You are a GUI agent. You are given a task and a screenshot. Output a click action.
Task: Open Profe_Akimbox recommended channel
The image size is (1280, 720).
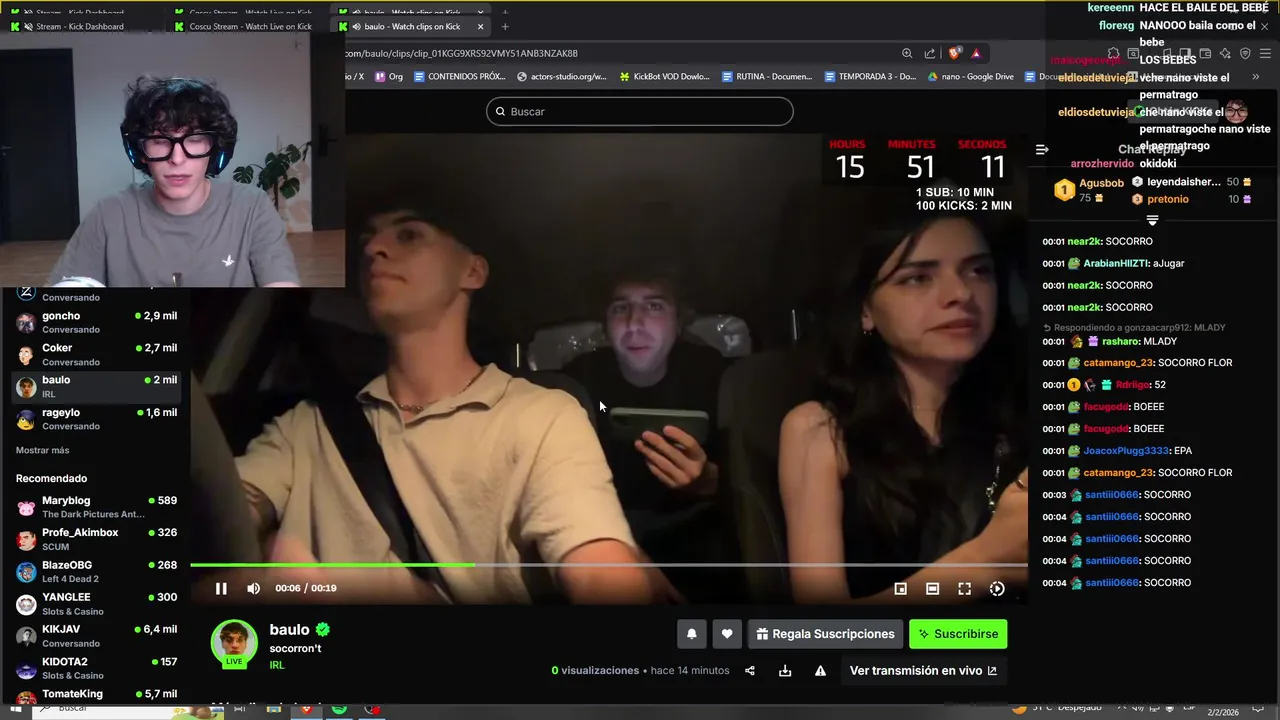pyautogui.click(x=96, y=539)
